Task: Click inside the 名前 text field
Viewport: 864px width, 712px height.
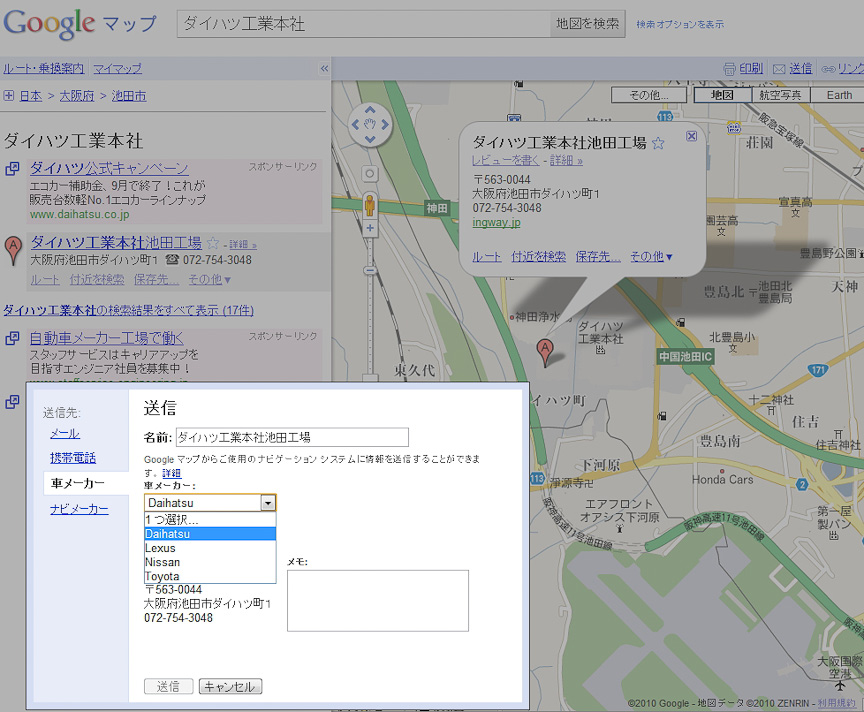Action: click(x=290, y=437)
